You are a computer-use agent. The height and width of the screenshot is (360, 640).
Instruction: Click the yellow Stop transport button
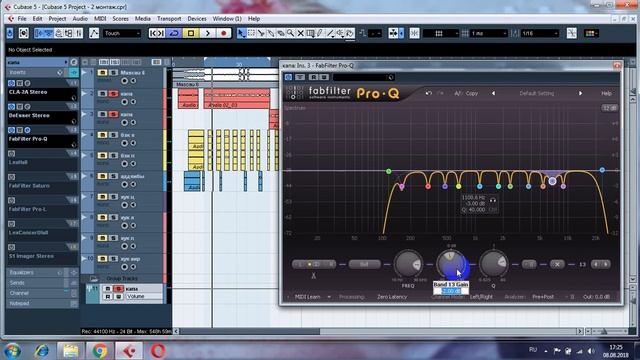pos(191,33)
